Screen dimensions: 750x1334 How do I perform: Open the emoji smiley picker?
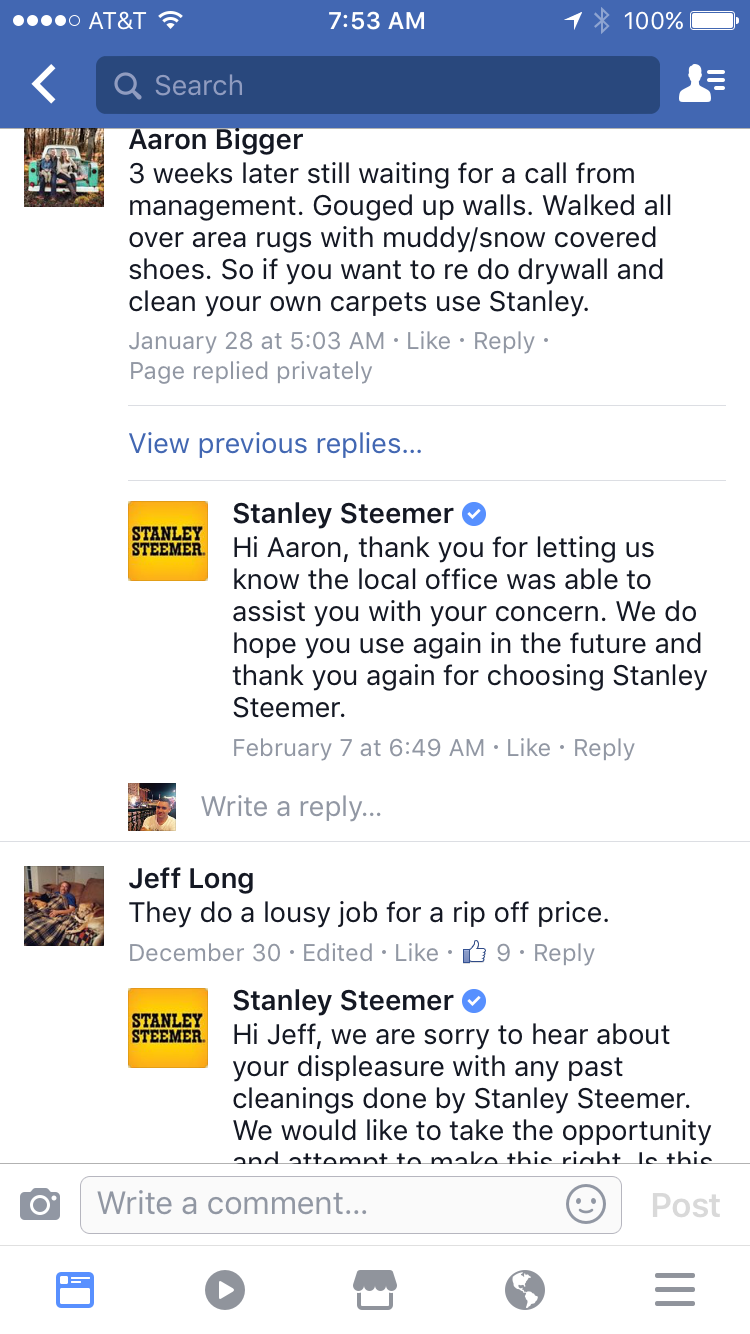(586, 1204)
